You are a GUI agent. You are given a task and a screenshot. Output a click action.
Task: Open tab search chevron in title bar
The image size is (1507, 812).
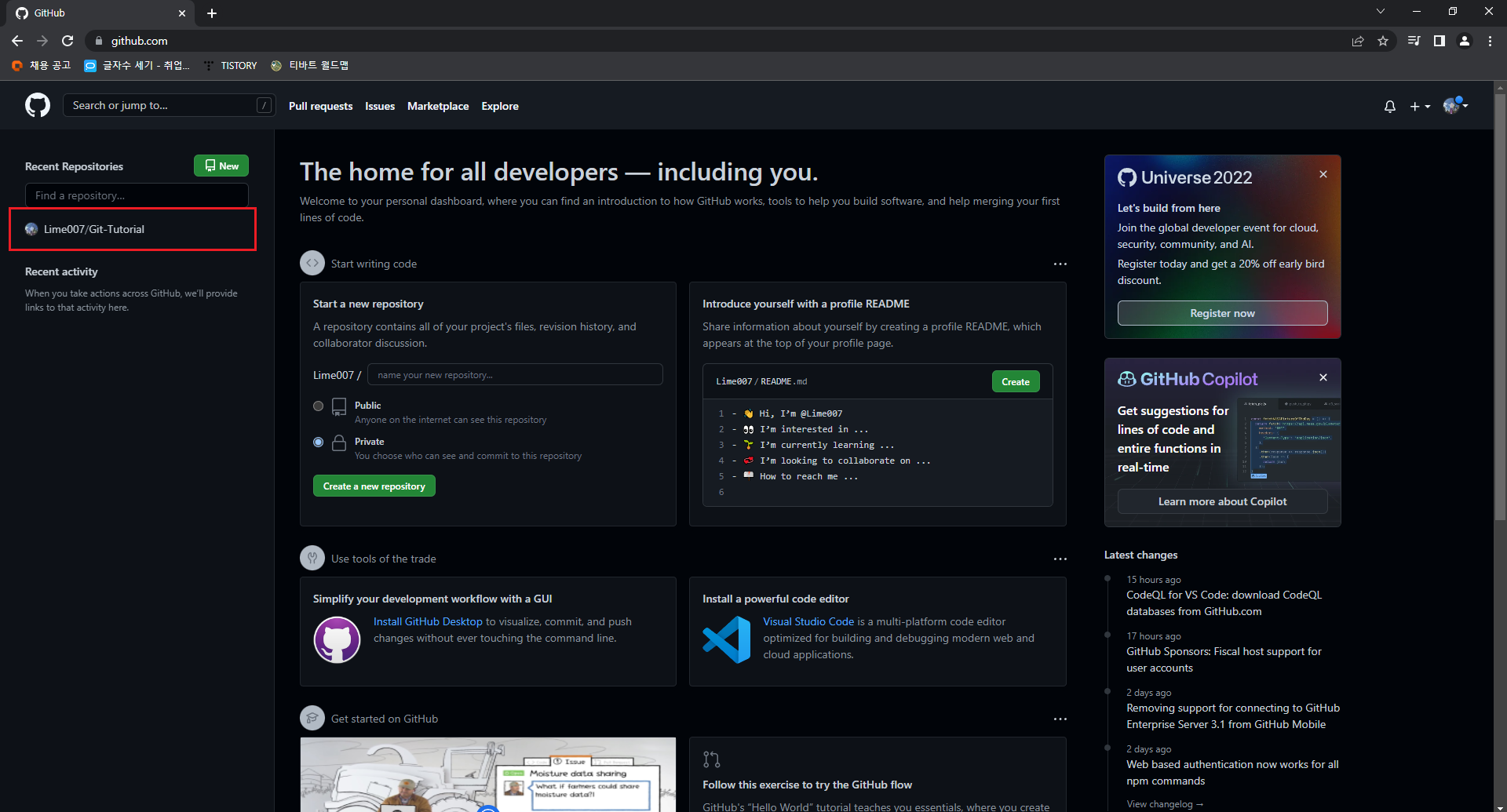tap(1381, 11)
